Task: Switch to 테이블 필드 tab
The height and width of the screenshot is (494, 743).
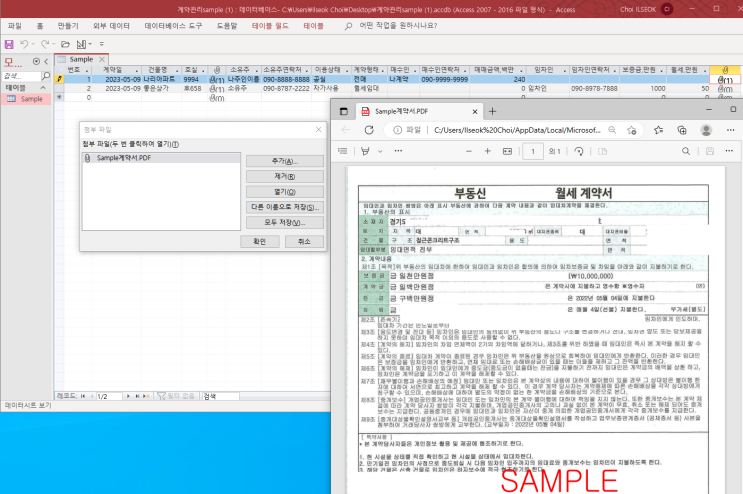Action: 270,26
